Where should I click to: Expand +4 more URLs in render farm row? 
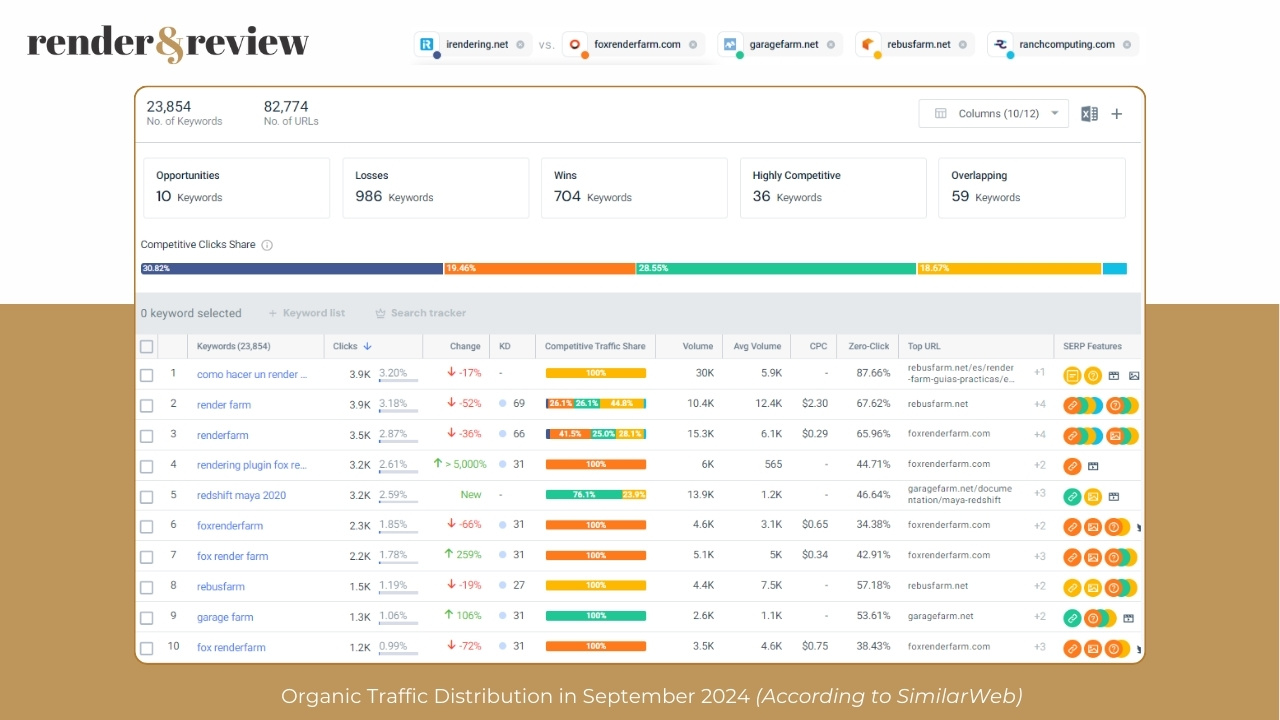pos(1039,404)
